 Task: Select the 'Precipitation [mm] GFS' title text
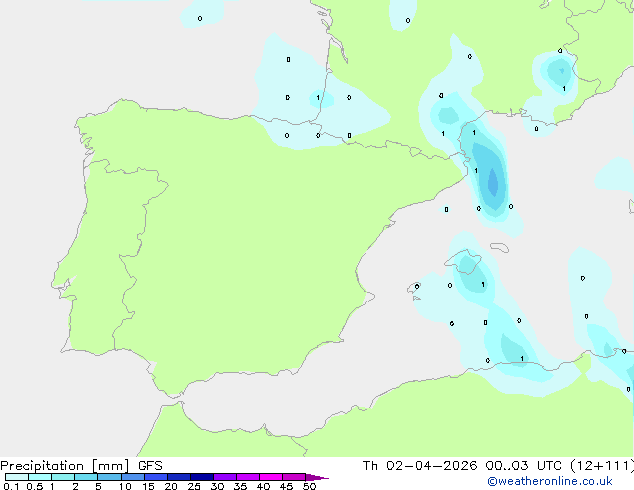pyautogui.click(x=81, y=466)
